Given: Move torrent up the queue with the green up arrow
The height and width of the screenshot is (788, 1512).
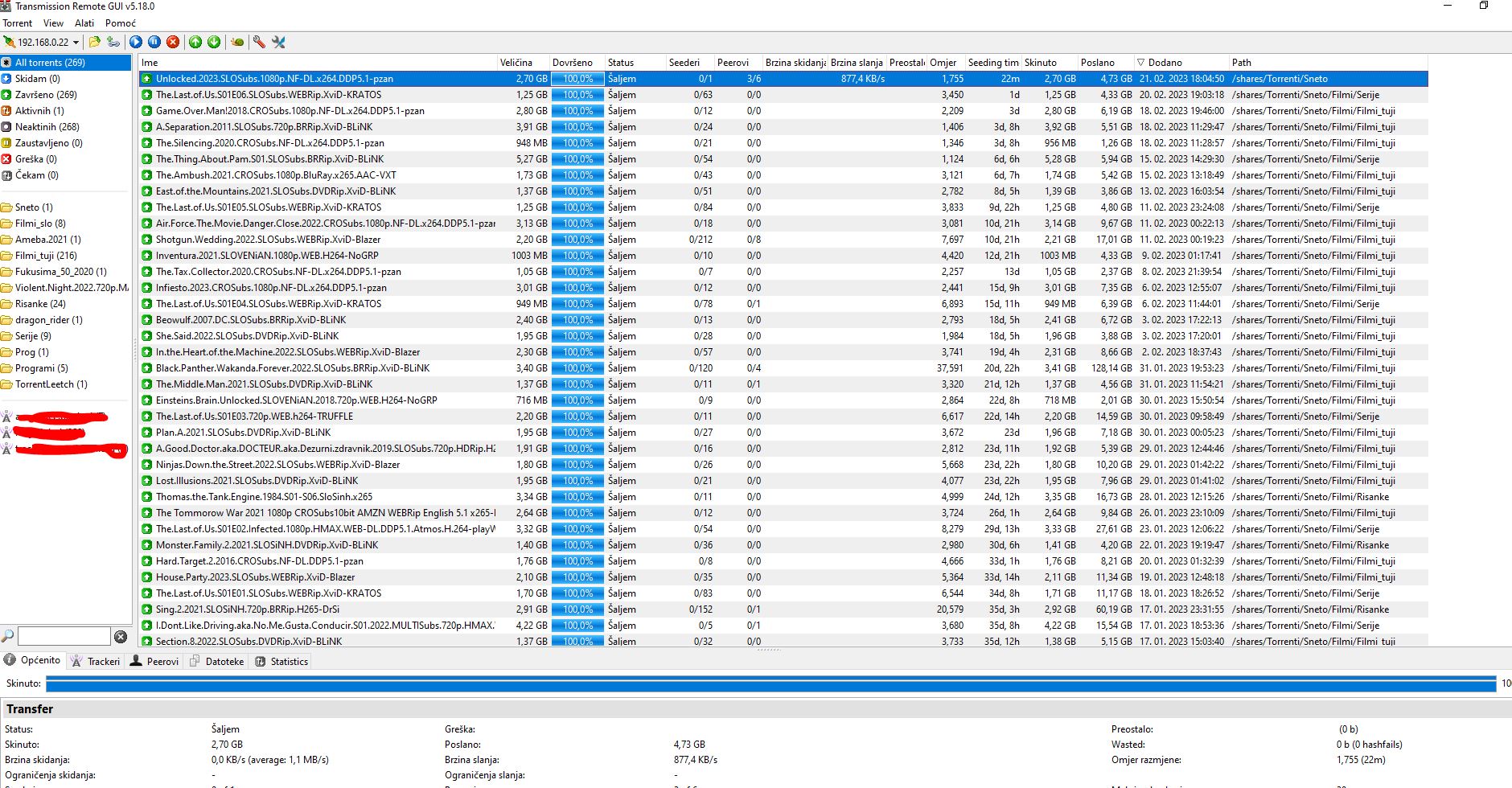Looking at the screenshot, I should (195, 42).
